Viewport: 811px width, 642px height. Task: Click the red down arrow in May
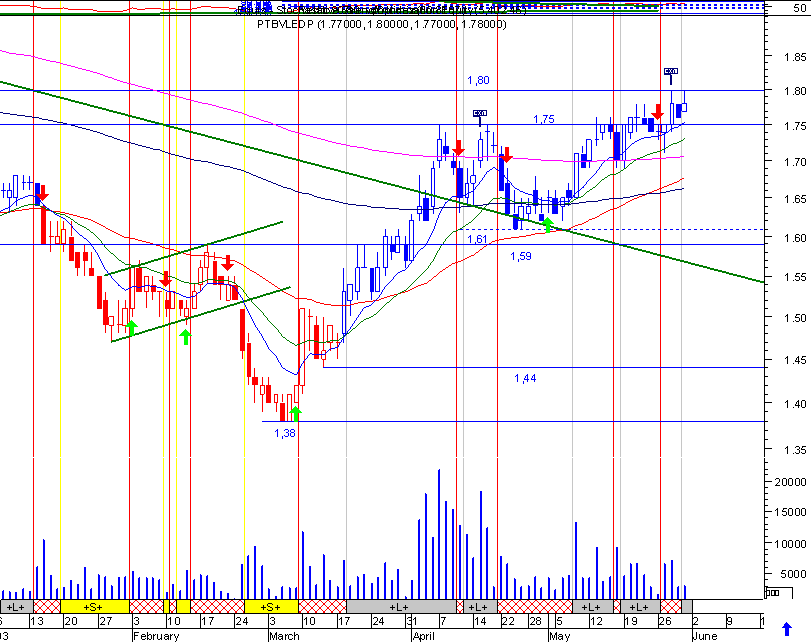pyautogui.click(x=657, y=112)
